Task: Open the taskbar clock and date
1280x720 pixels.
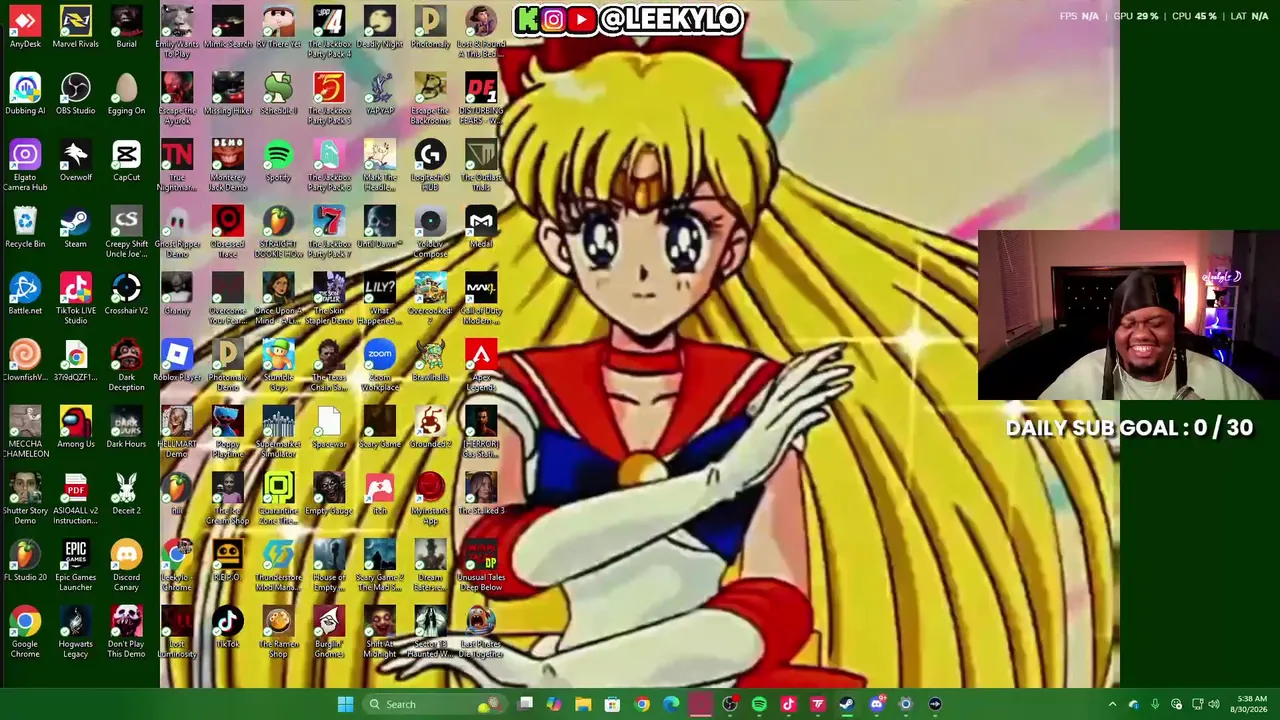Action: (x=1251, y=704)
